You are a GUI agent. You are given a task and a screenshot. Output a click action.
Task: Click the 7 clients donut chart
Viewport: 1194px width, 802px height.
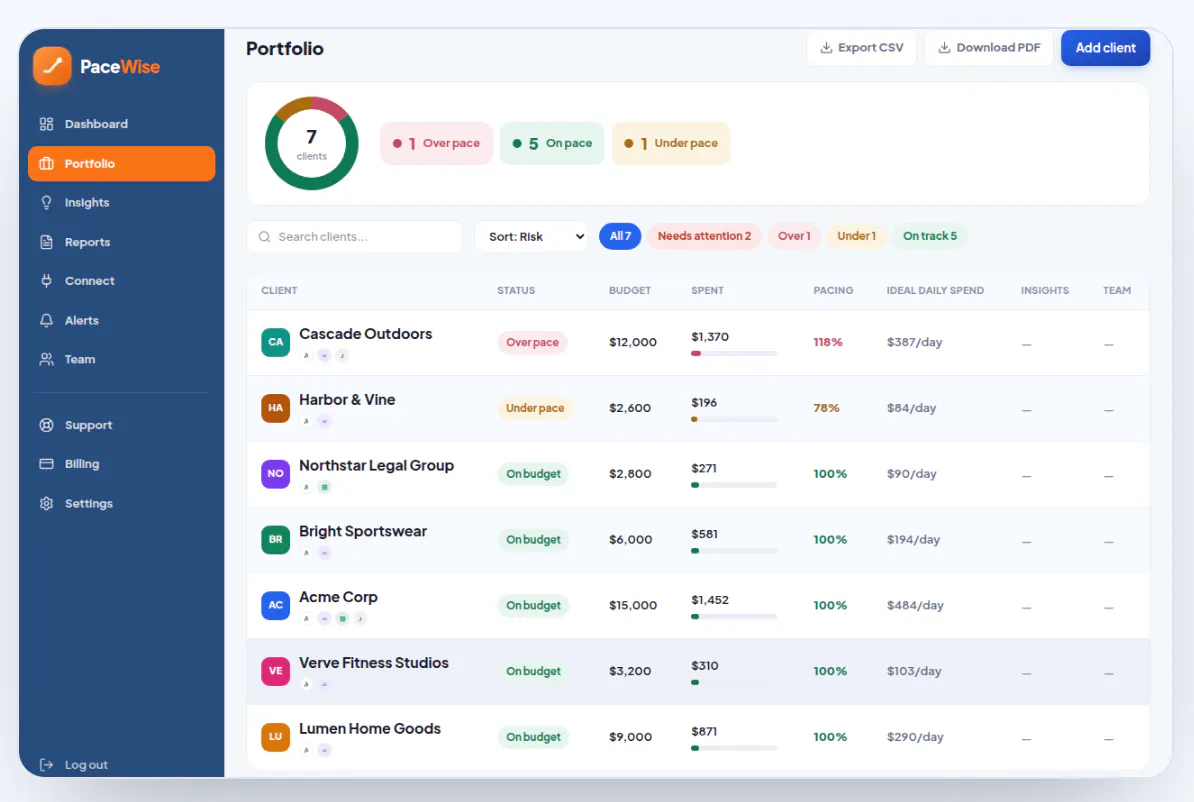(311, 143)
